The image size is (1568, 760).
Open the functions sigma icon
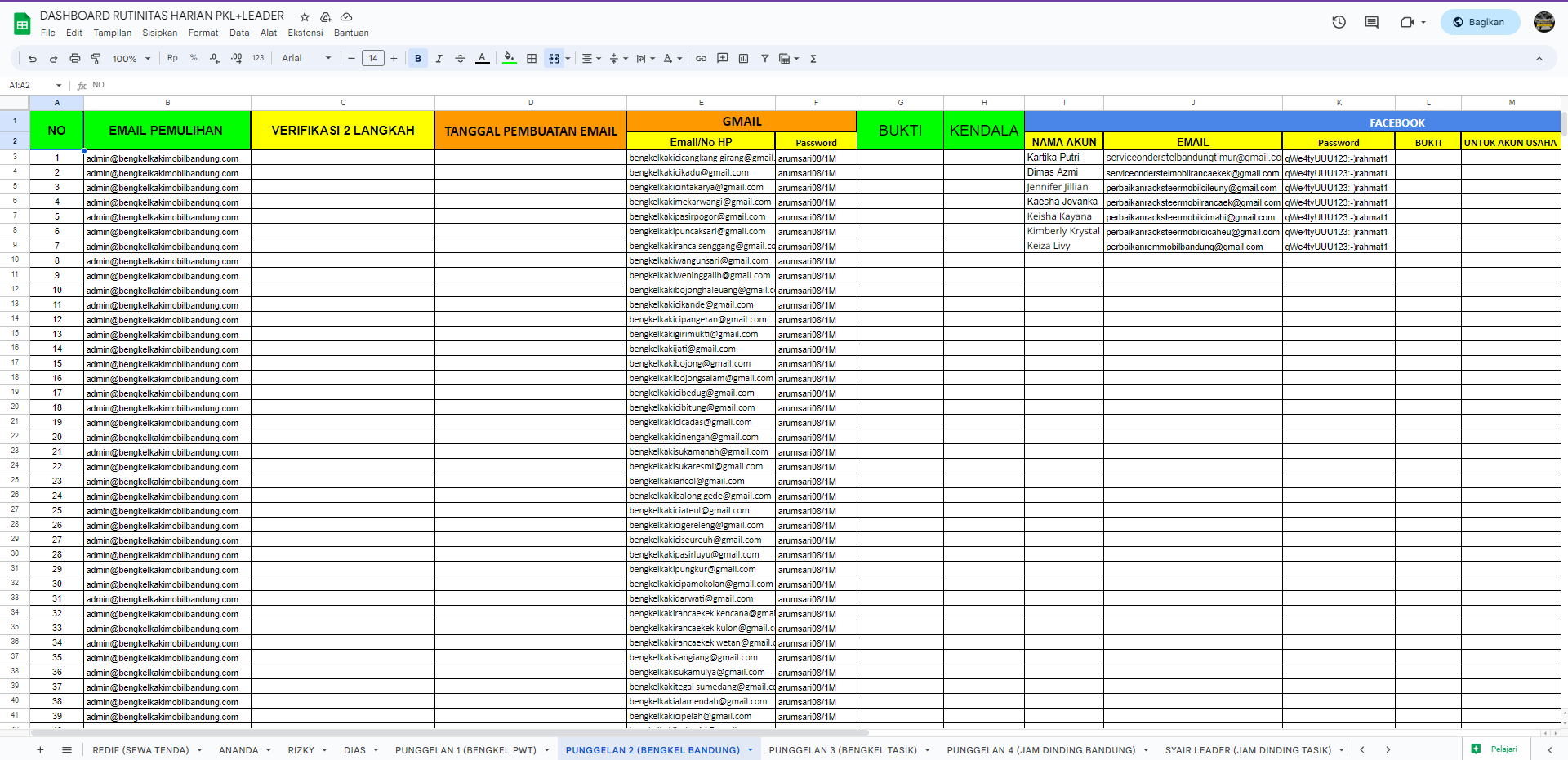pyautogui.click(x=813, y=58)
